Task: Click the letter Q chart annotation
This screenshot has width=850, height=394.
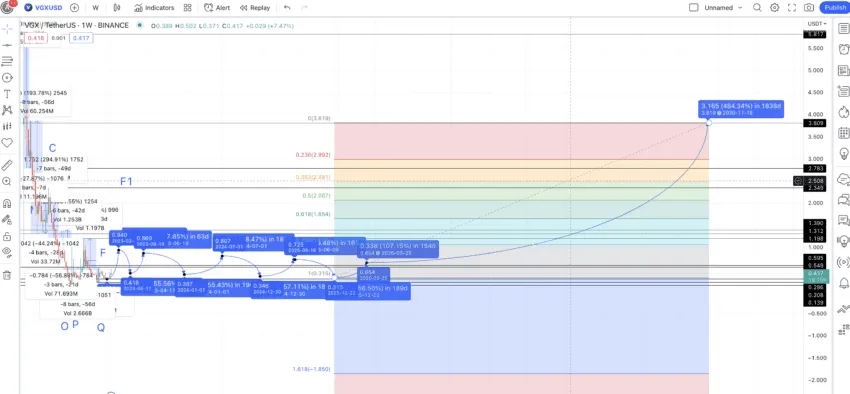Action: (x=101, y=327)
